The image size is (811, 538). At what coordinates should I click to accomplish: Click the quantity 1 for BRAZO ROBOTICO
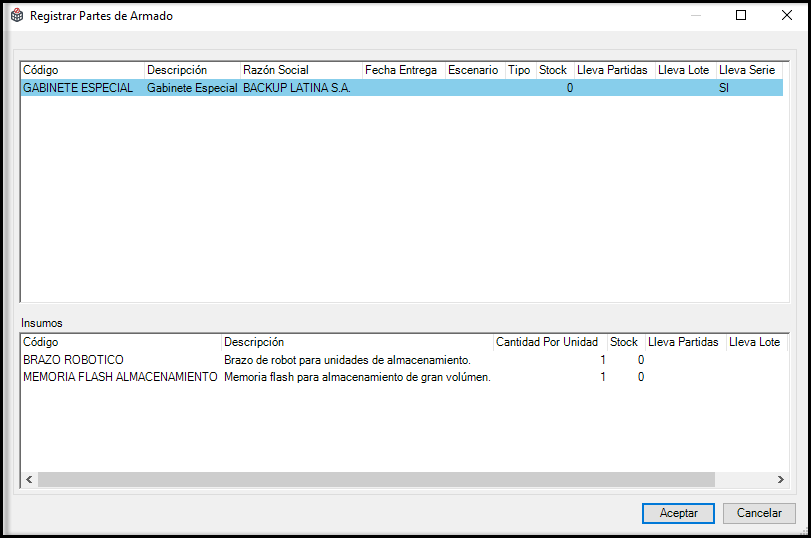603,360
